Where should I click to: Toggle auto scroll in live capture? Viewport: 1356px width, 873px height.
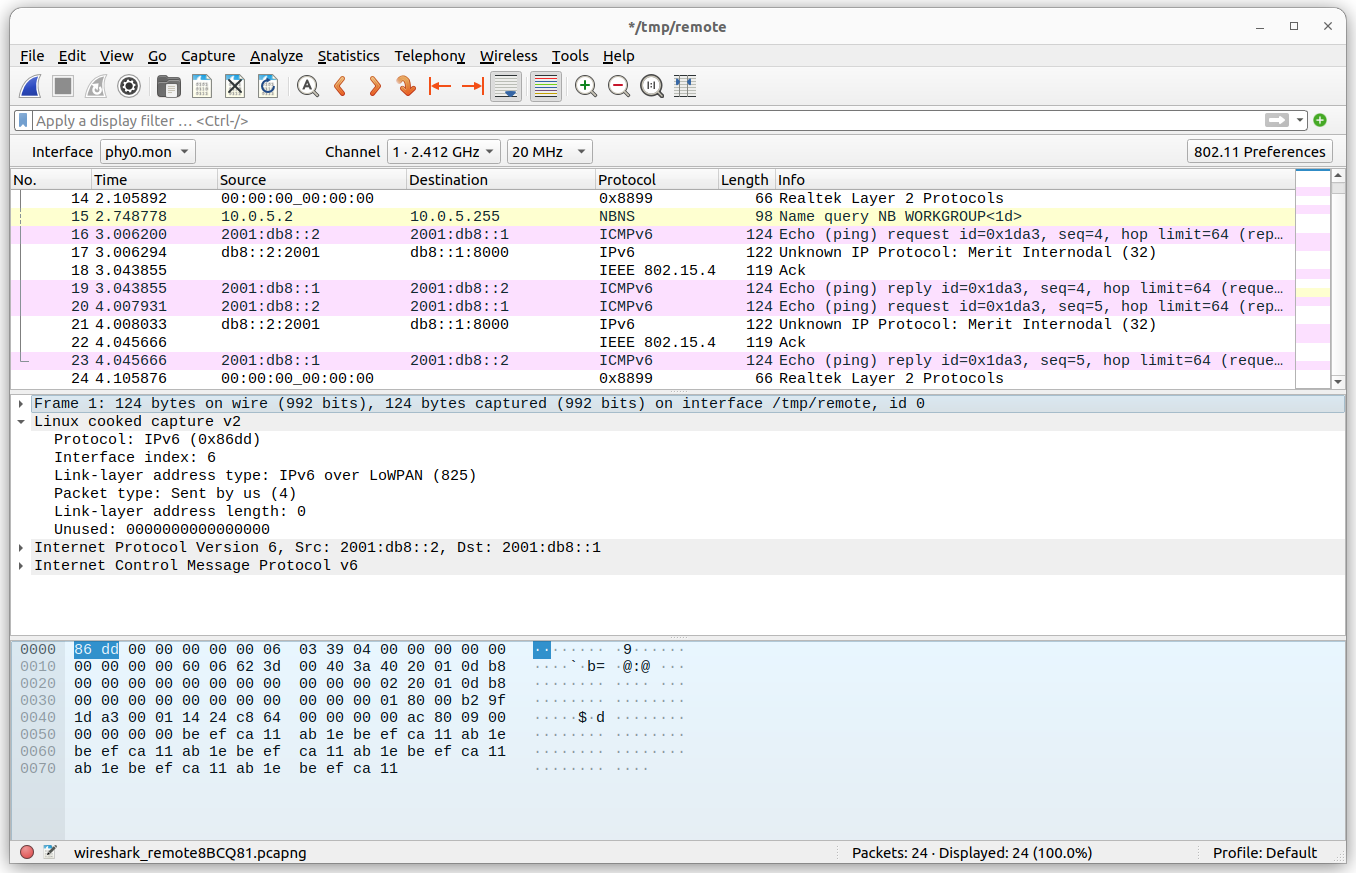[x=505, y=86]
